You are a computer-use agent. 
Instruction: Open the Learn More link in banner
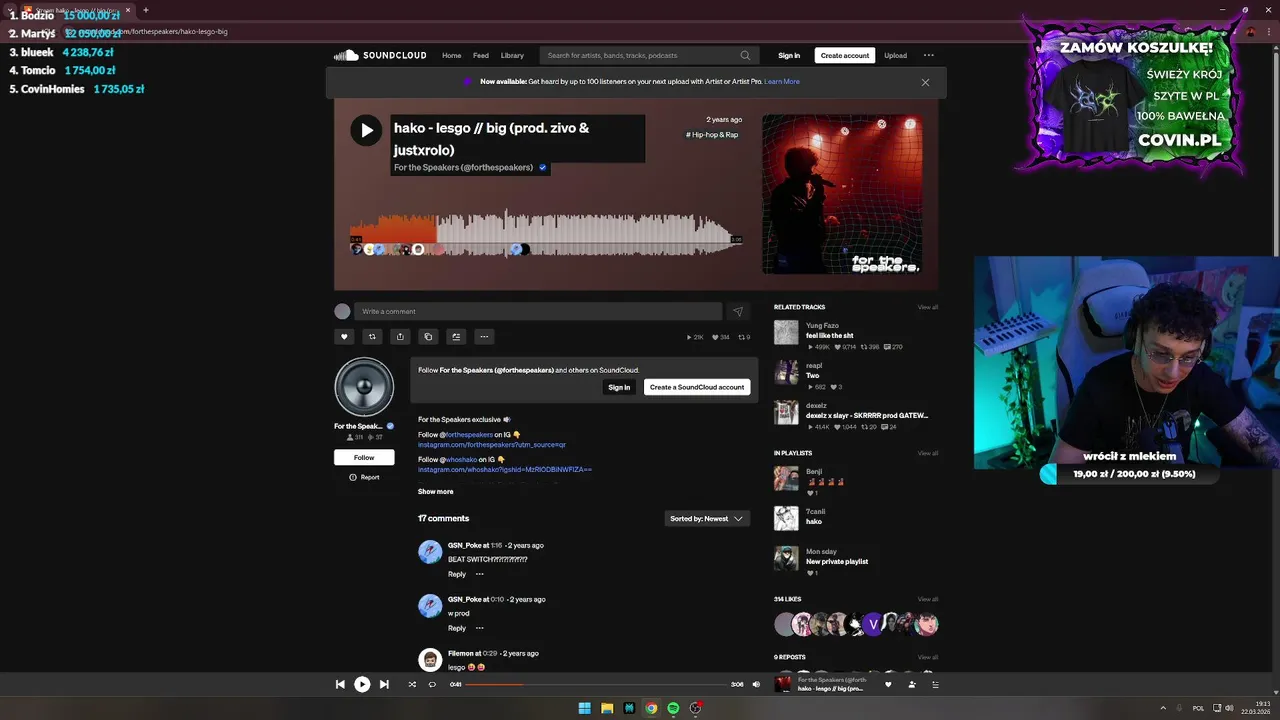[782, 81]
